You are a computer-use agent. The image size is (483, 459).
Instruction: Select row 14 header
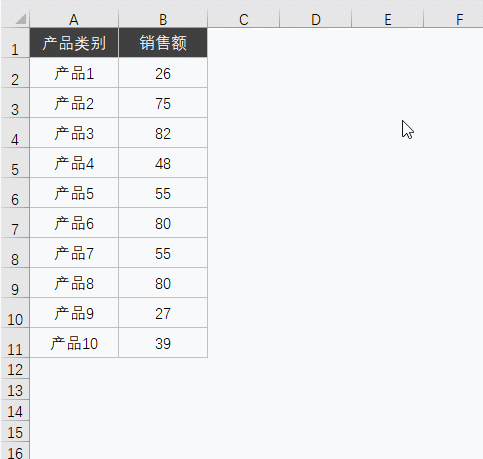point(15,411)
